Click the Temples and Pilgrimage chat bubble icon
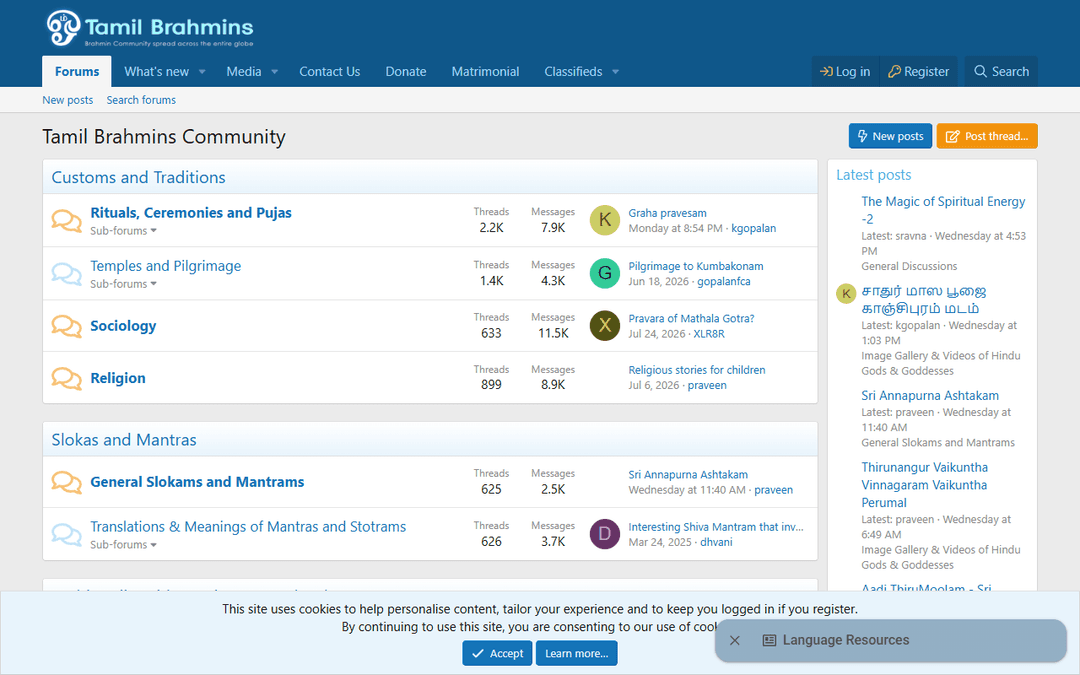1080x675 pixels. (67, 273)
